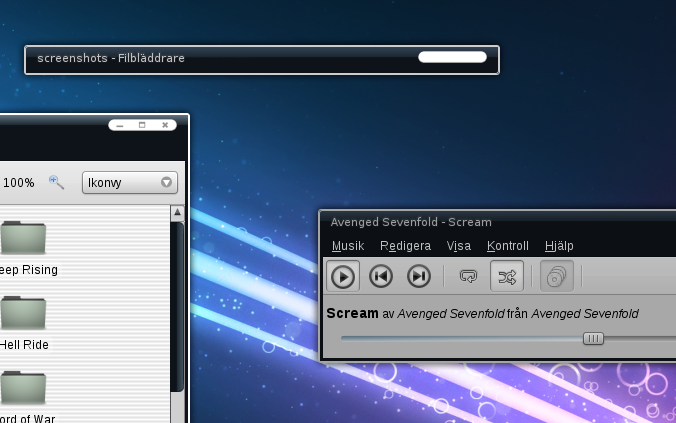Click the Hell Ride folder label
Screen dimensions: 676x423
(24, 345)
